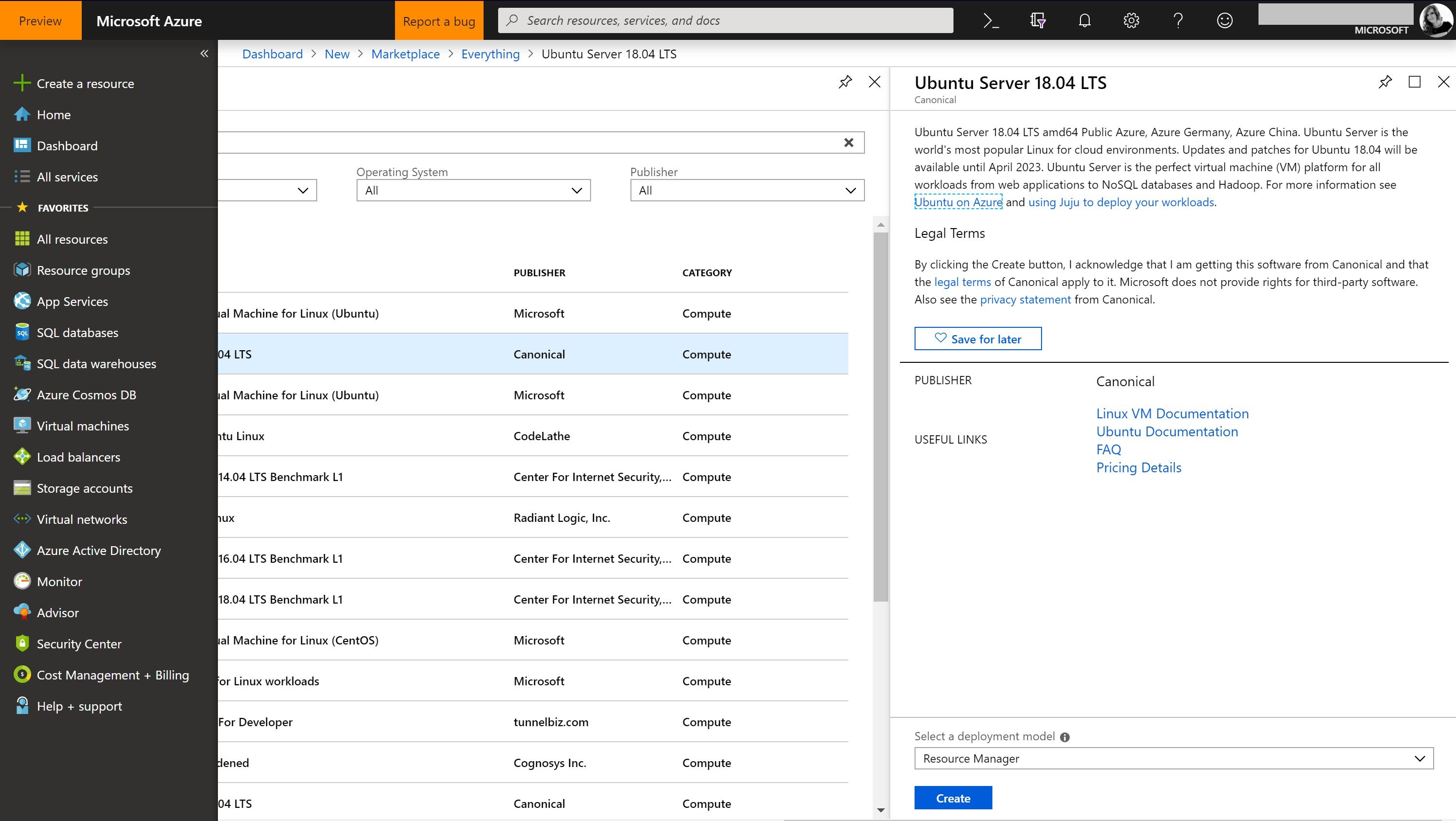1456x821 pixels.
Task: Click the Azure Cosmos DB icon
Action: (22, 394)
